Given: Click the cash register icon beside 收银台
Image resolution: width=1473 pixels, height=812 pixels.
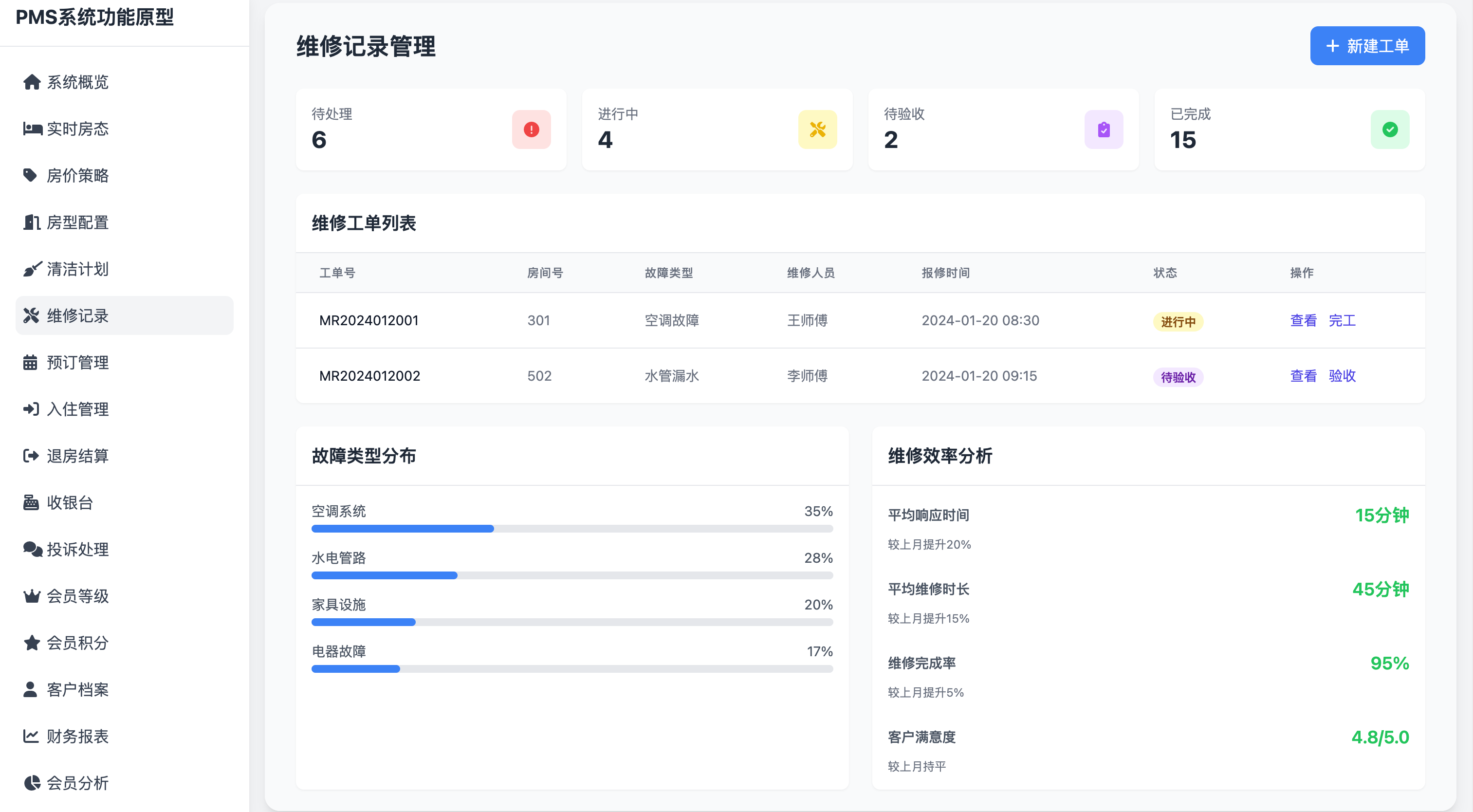Looking at the screenshot, I should pos(31,503).
